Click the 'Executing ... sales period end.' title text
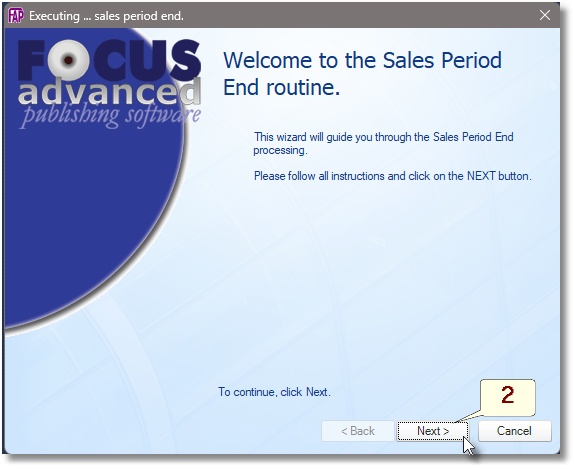Viewport: 574px width, 469px height. 106,16
